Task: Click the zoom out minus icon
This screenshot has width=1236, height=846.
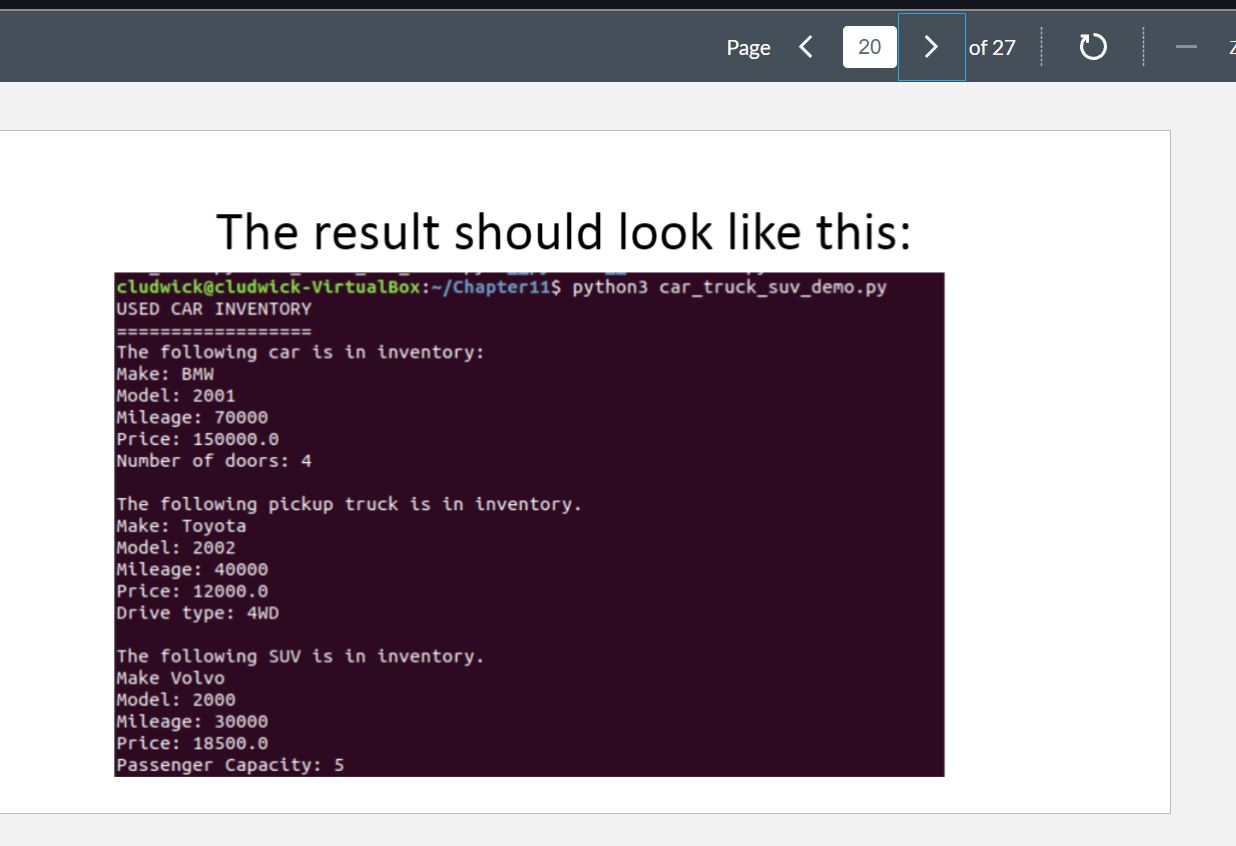Action: click(1186, 46)
